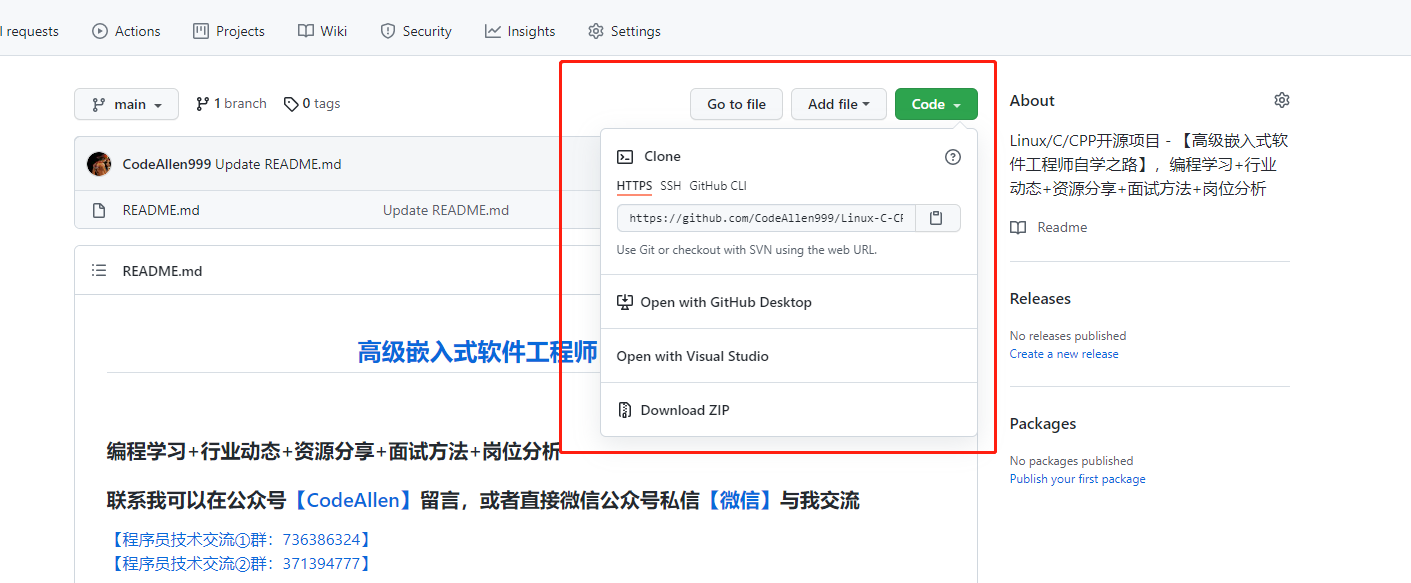
Task: Click the tags icon next to 0 tags
Action: coord(291,104)
